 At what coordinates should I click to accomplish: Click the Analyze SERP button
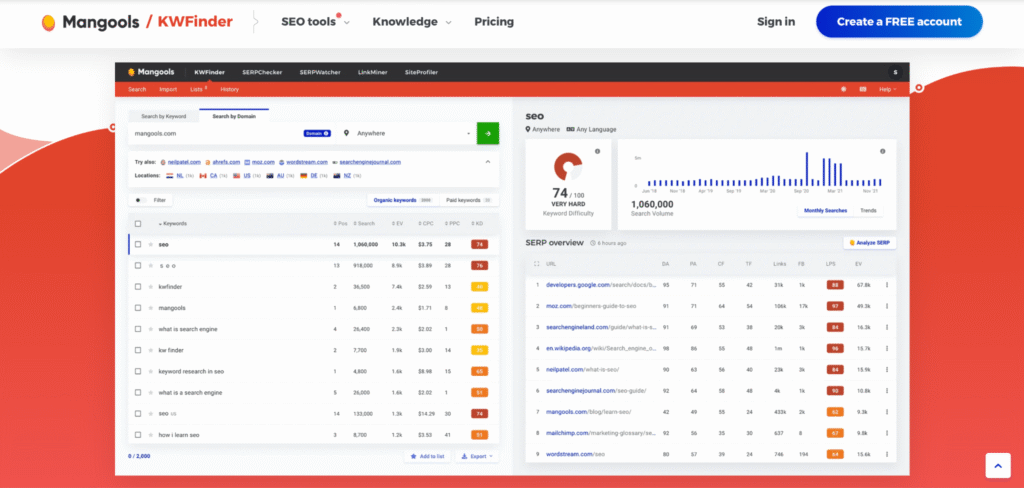coord(870,242)
